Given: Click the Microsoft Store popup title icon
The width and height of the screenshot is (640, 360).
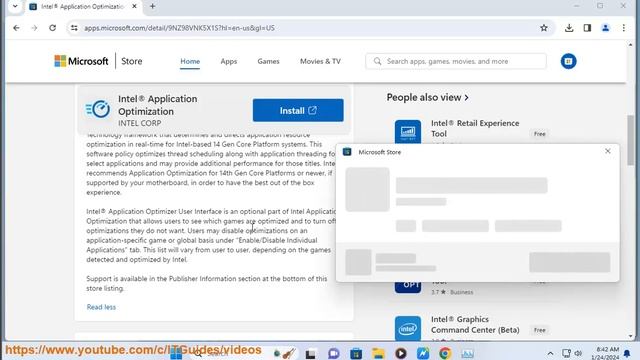Looking at the screenshot, I should (347, 152).
